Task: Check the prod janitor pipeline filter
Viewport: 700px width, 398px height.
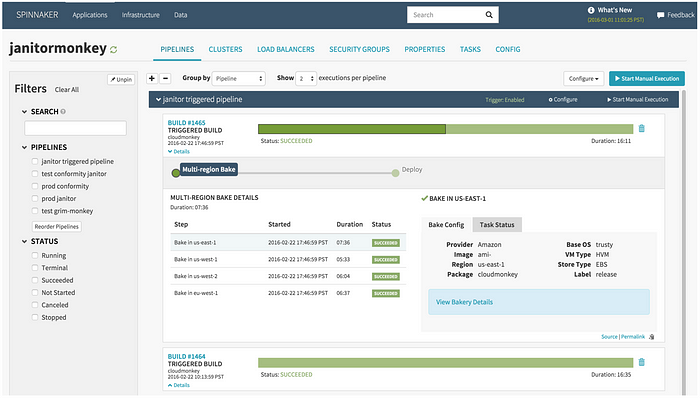Action: pyautogui.click(x=35, y=198)
